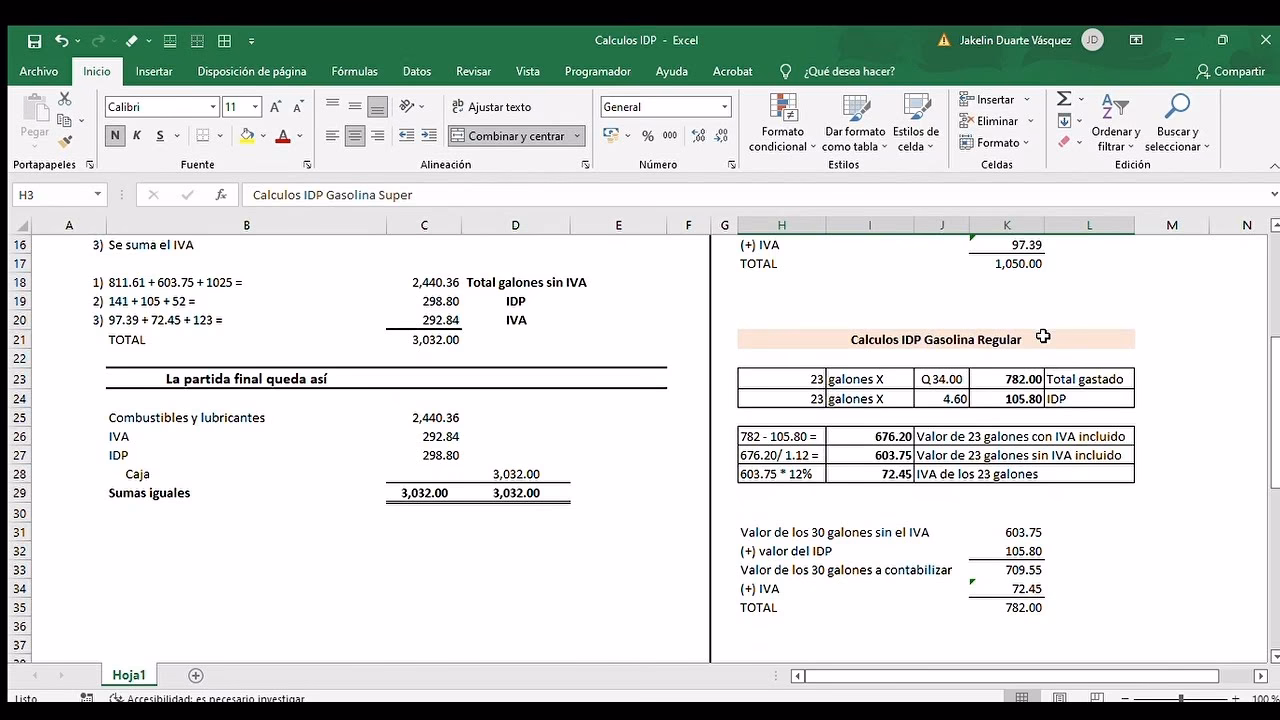Screen dimensions: 1280x720
Task: Click the Compartir share button
Action: click(1230, 72)
